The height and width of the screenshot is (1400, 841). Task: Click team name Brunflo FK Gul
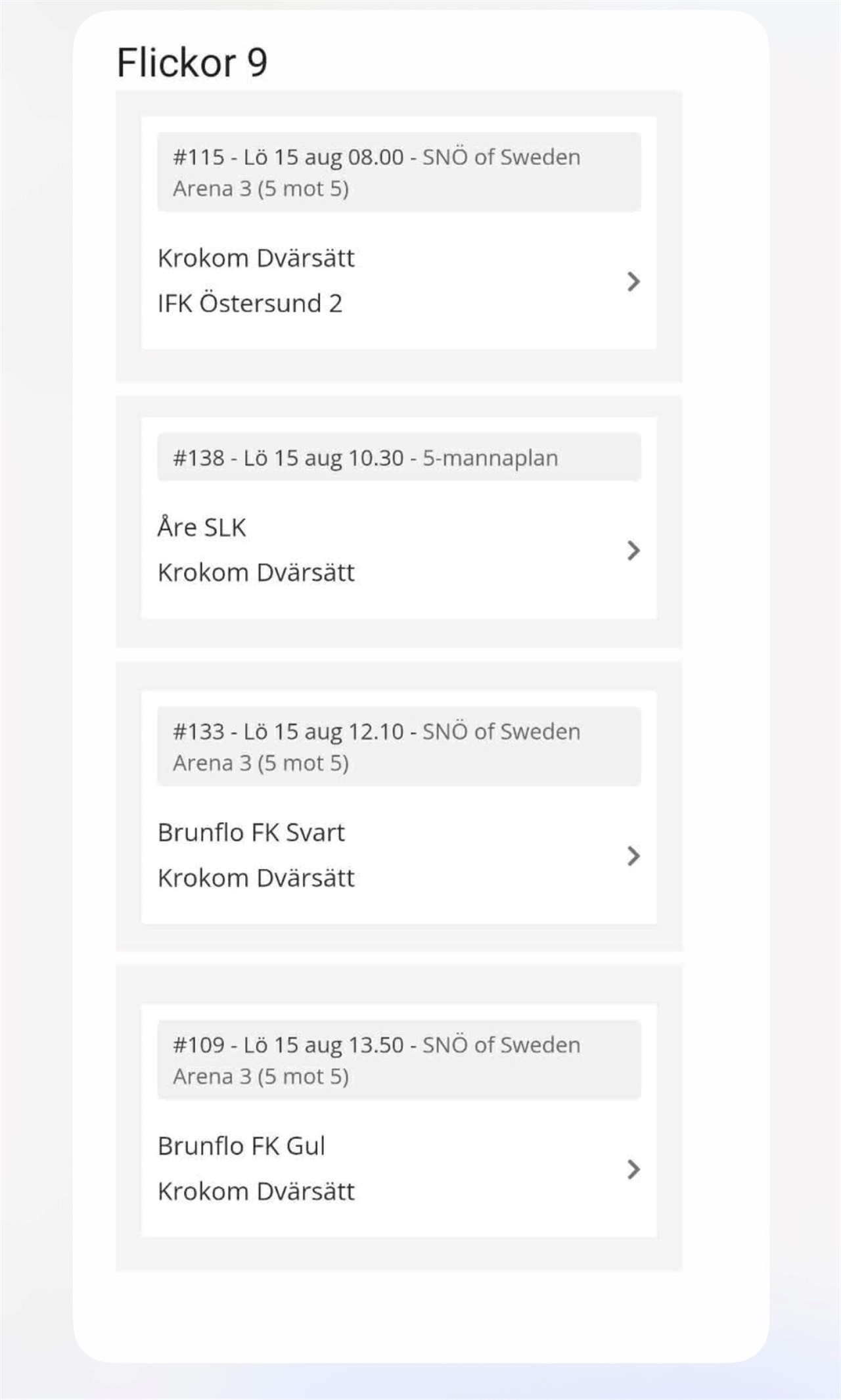click(241, 1146)
